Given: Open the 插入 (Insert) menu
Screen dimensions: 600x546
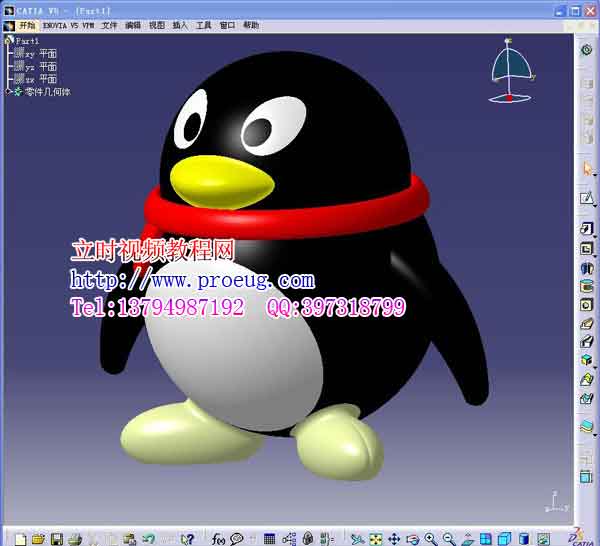Looking at the screenshot, I should click(x=180, y=25).
